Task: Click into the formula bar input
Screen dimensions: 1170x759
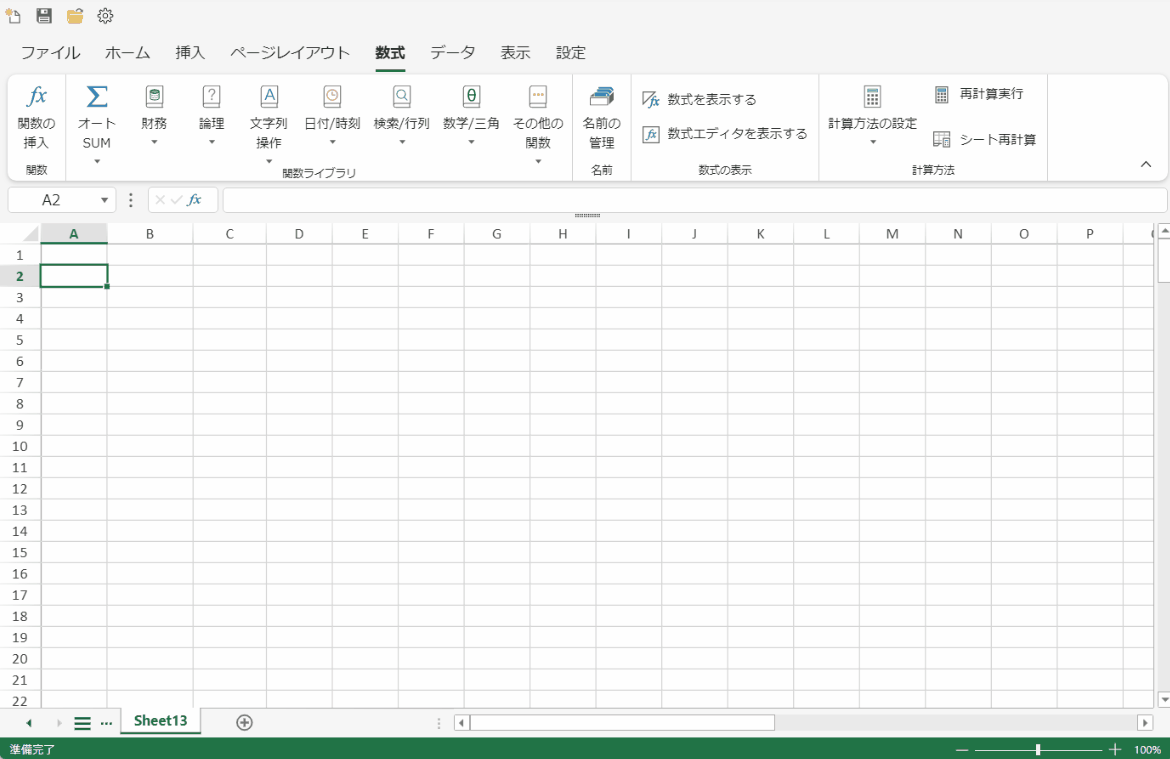Action: [x=695, y=200]
